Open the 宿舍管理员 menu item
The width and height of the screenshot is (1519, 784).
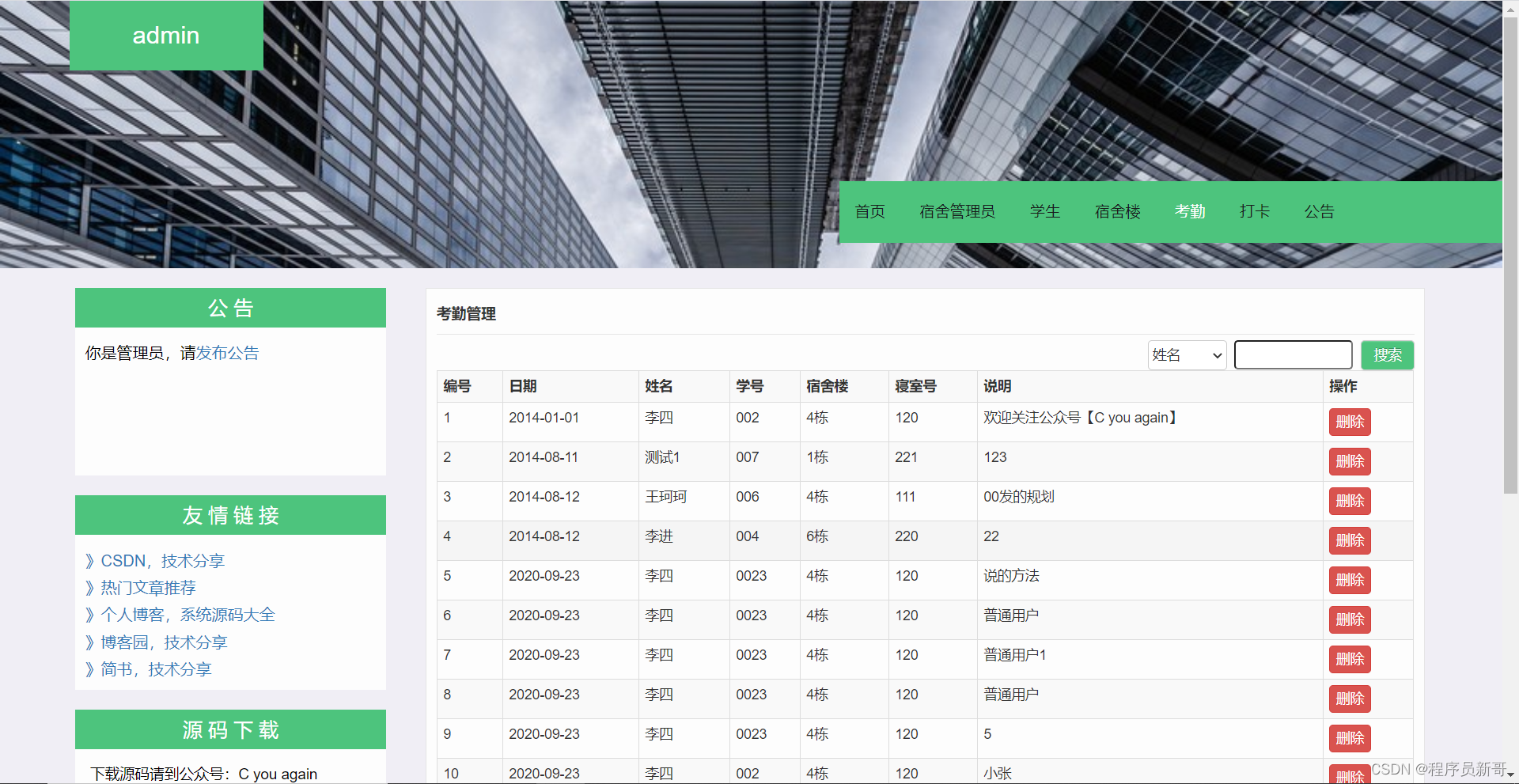point(957,211)
